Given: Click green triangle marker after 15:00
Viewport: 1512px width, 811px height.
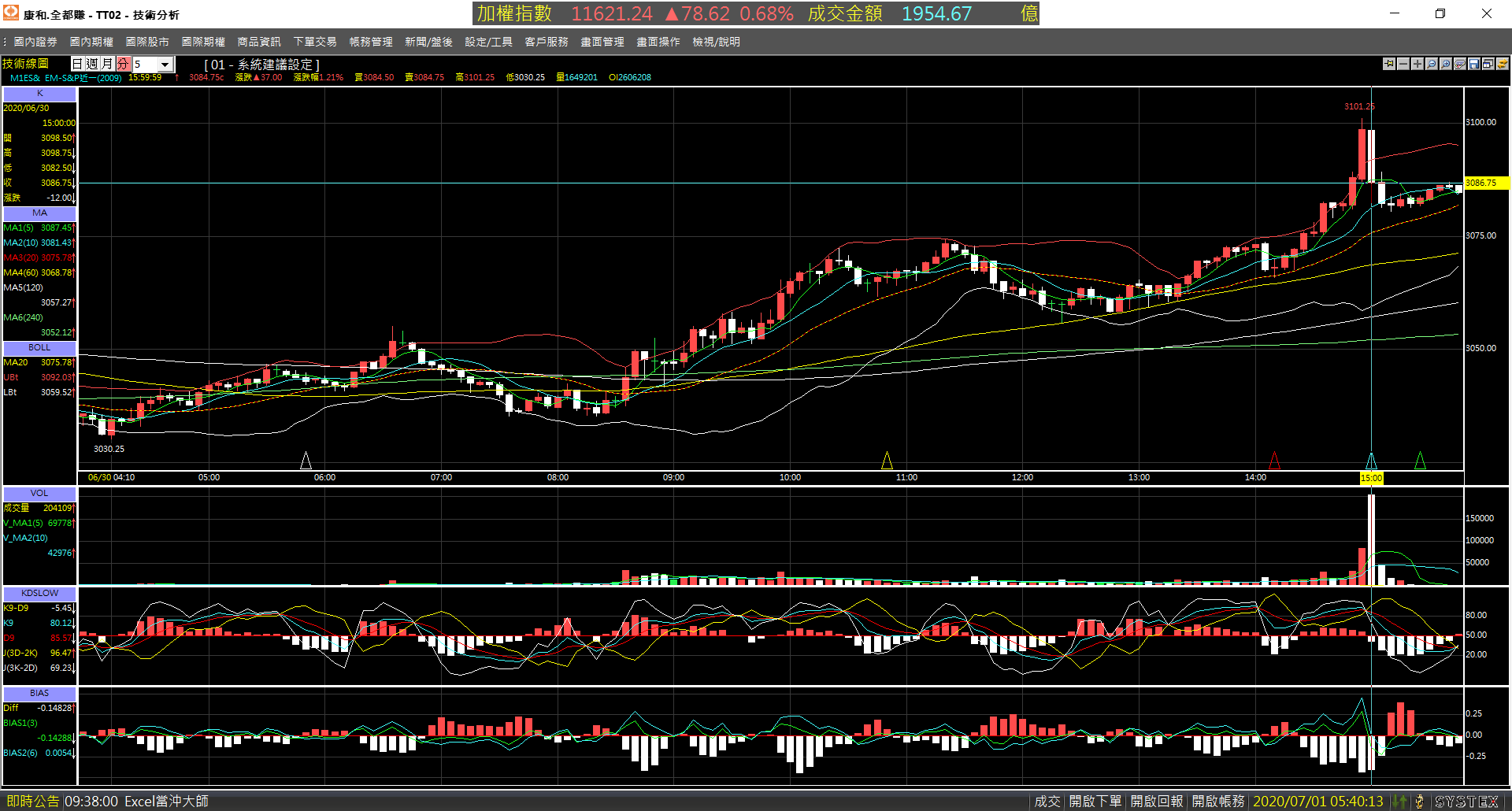Looking at the screenshot, I should (1420, 461).
